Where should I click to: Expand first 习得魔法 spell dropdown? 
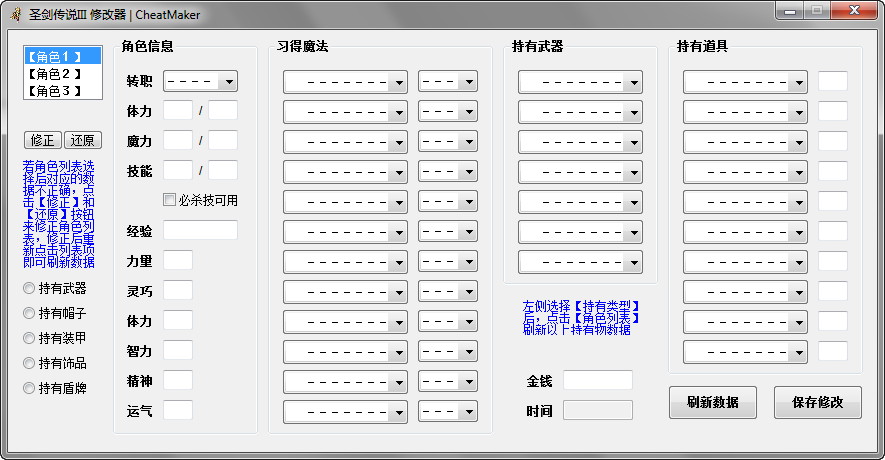[x=345, y=81]
